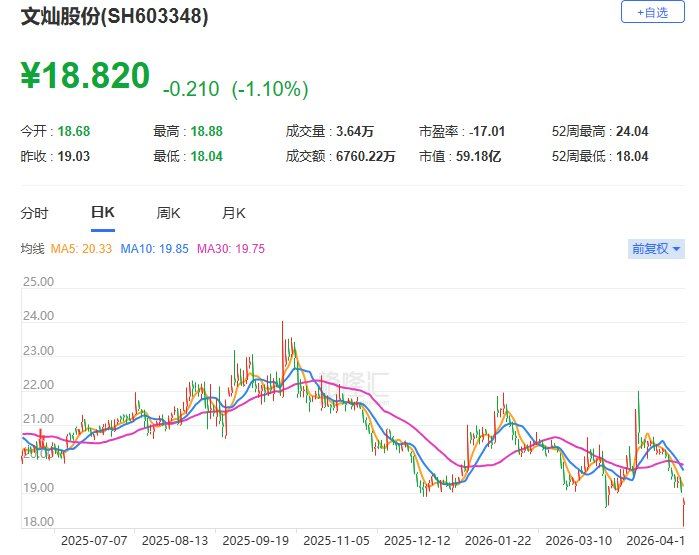Image resolution: width=699 pixels, height=555 pixels.
Task: Click the 市盈率 value -17.01
Action: pyautogui.click(x=490, y=131)
